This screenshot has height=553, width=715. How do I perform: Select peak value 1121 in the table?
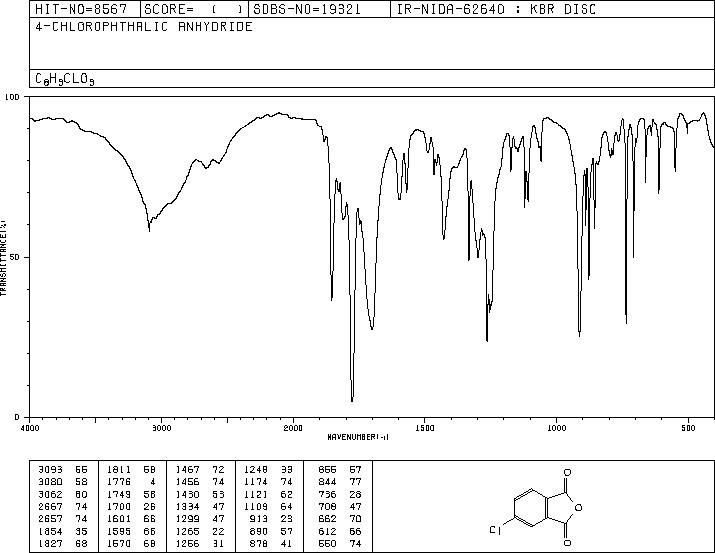256,494
